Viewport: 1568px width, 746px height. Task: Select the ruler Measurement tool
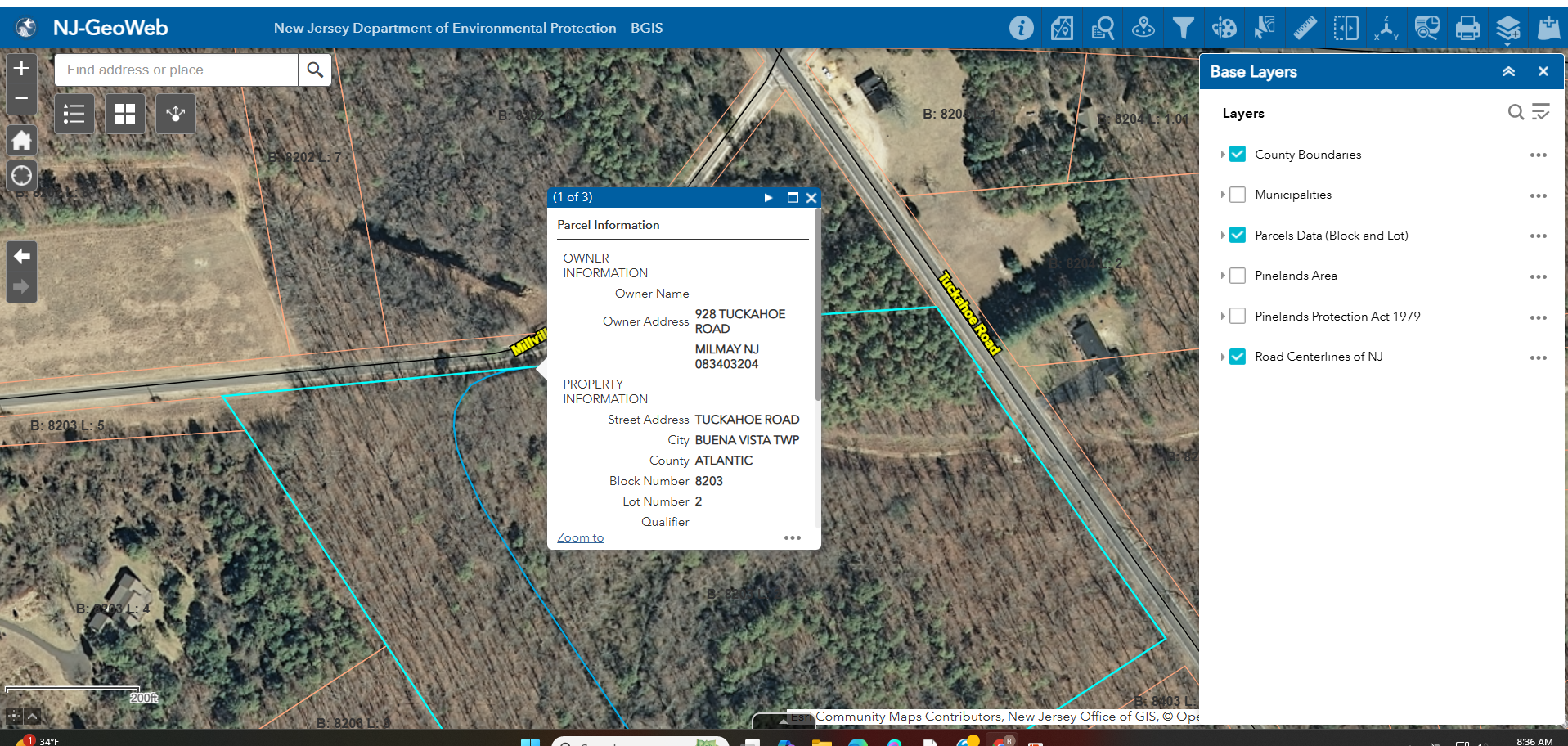click(1305, 29)
